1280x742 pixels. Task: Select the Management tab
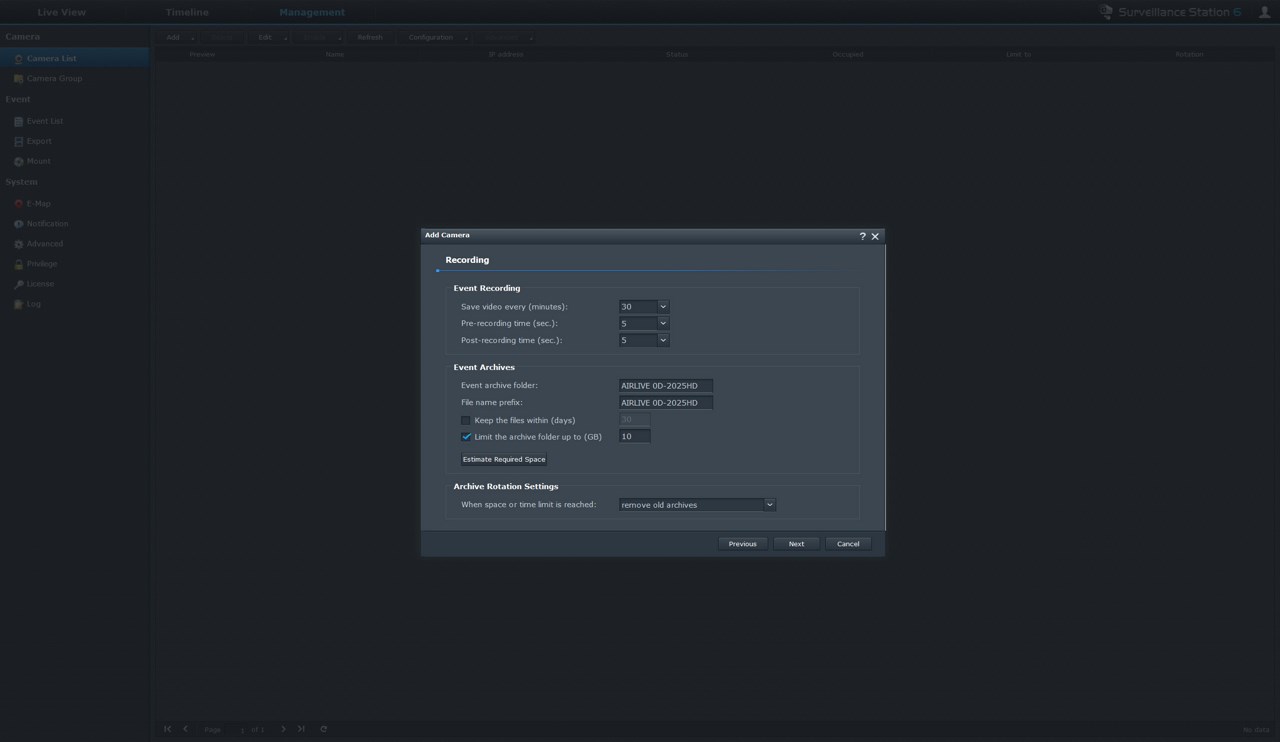[x=312, y=12]
